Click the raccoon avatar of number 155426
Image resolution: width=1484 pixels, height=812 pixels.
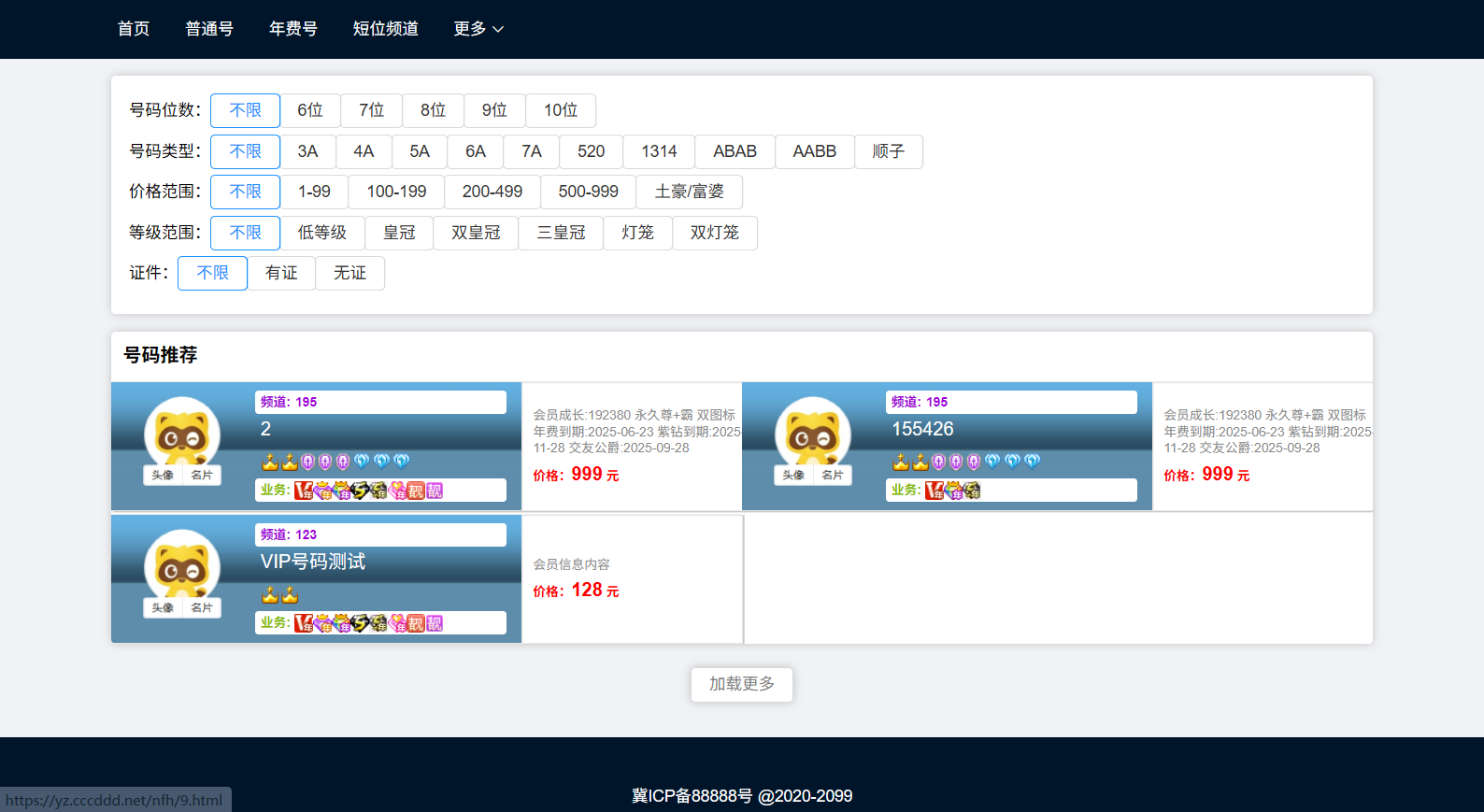click(x=812, y=432)
